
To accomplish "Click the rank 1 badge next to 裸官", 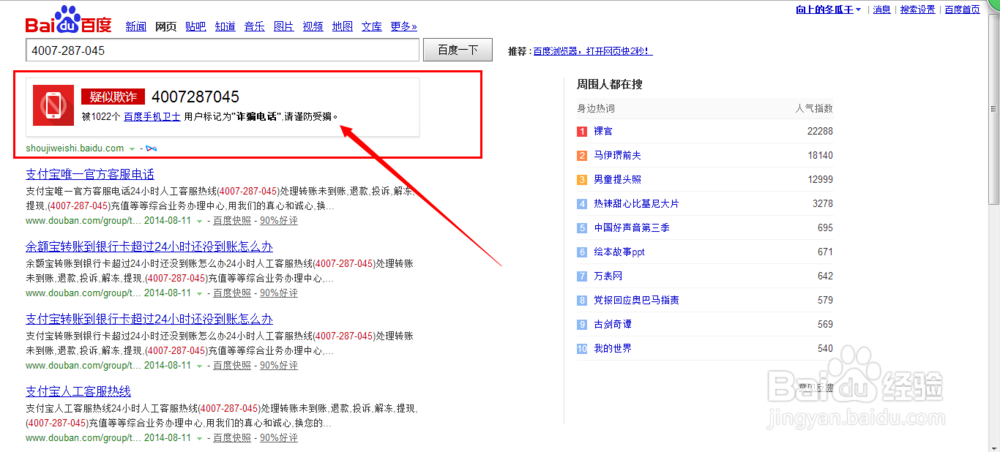I will [582, 131].
